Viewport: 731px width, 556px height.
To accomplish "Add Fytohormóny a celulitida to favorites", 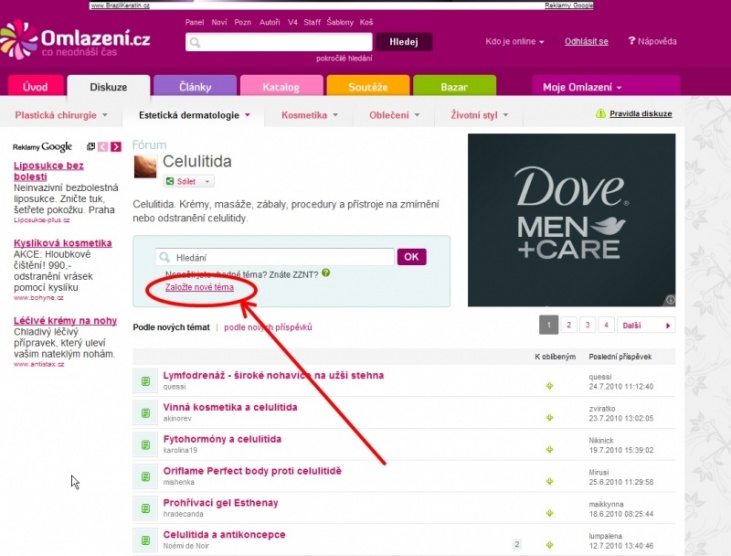I will [549, 445].
